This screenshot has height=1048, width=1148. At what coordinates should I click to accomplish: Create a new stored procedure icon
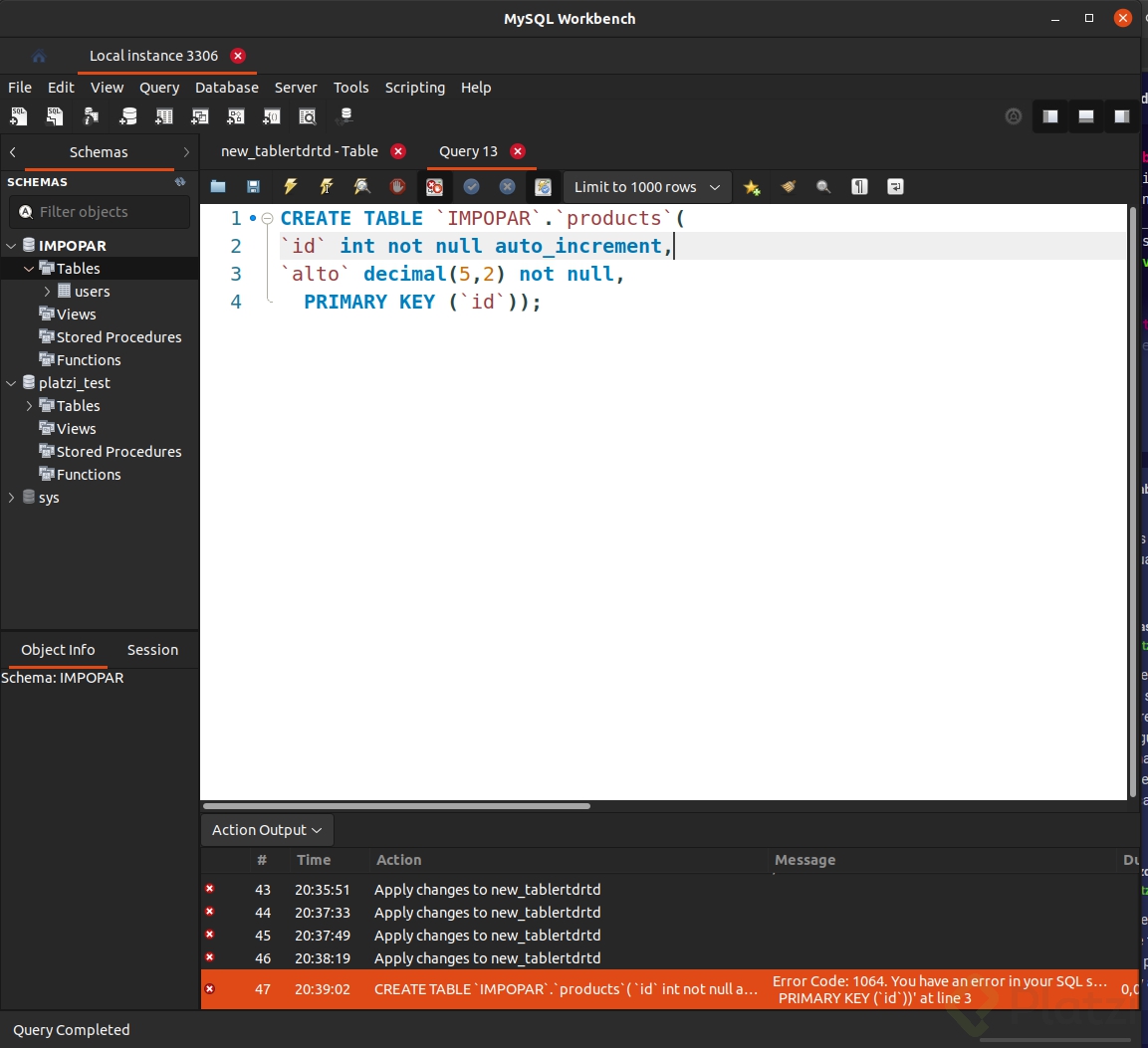point(236,116)
